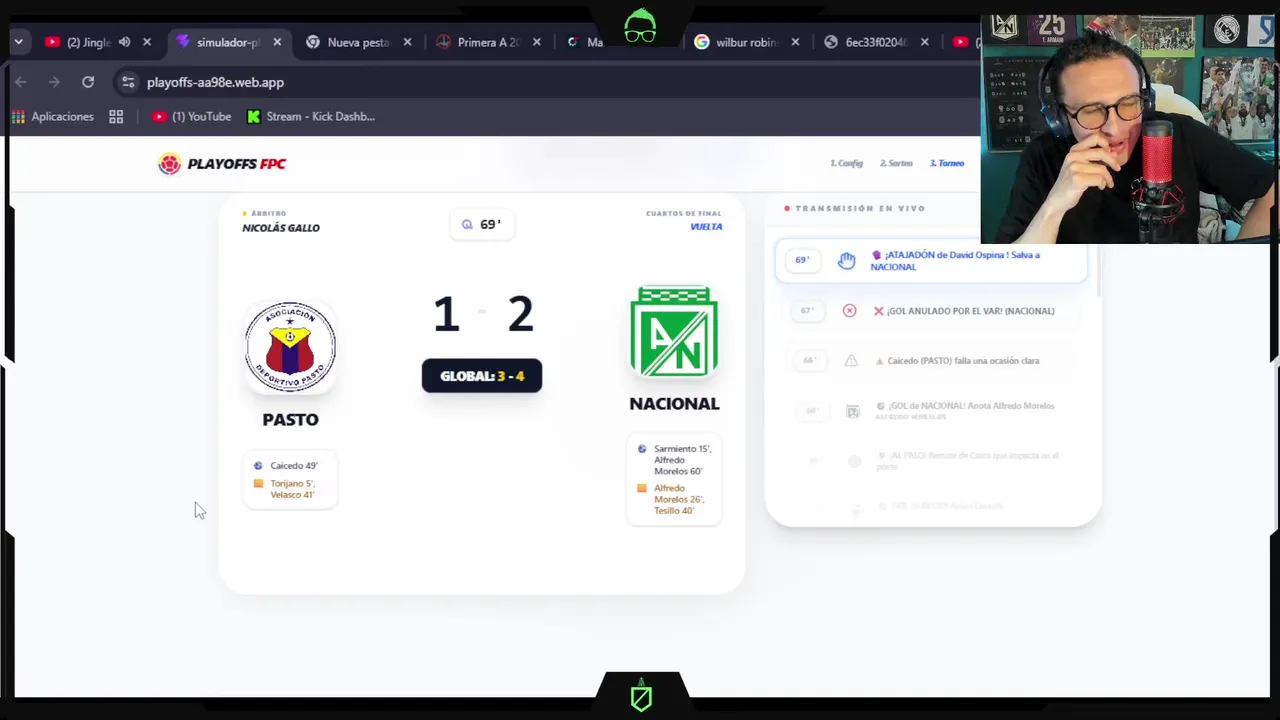Viewport: 1280px width, 720px height.
Task: Switch to the 6ec33f0204 tab
Action: tap(876, 42)
